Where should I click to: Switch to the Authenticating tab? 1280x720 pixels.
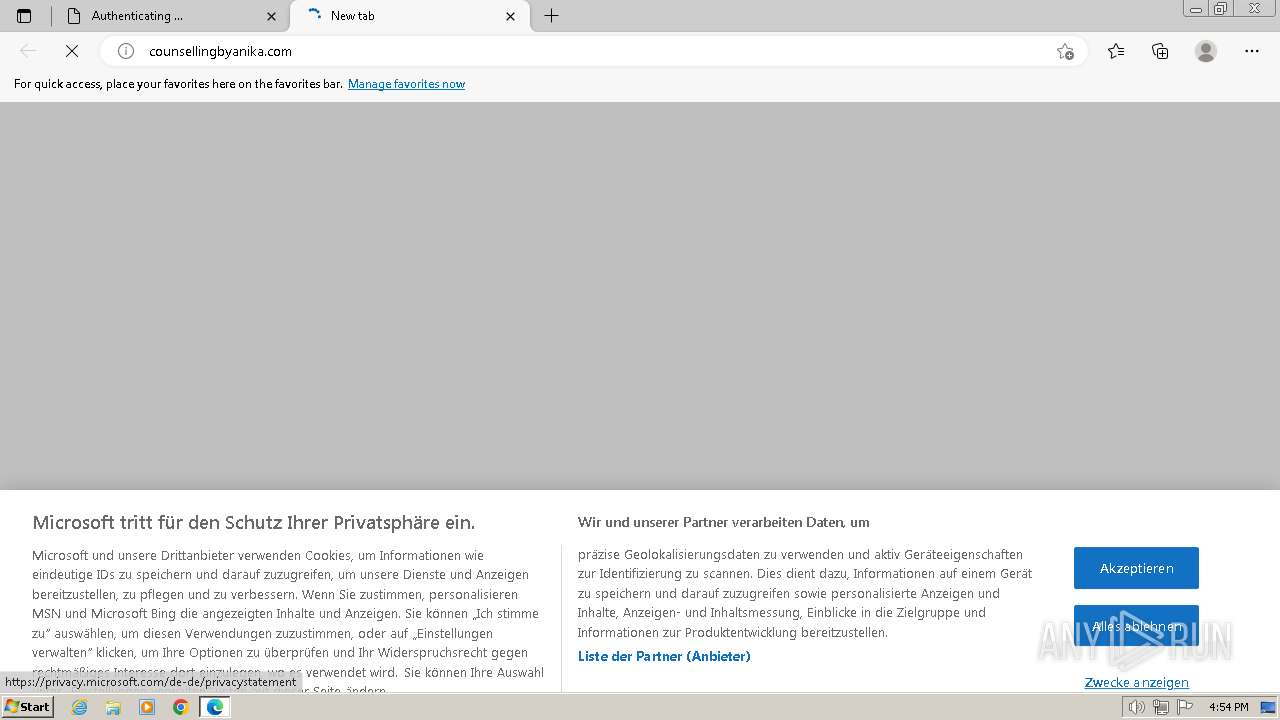[x=172, y=16]
